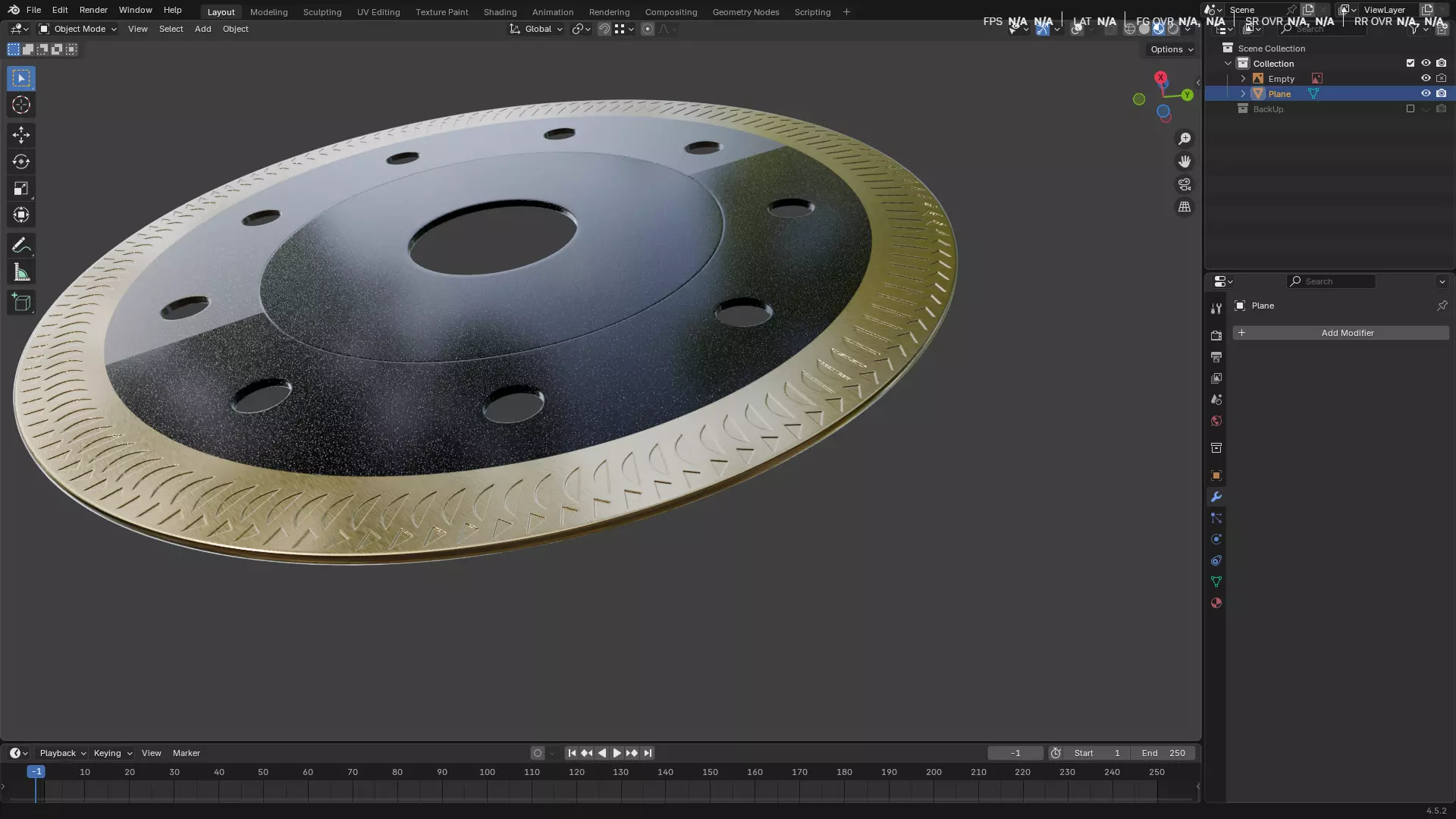Open the Object properties tab
Screen dimensions: 1456x819
[1216, 475]
